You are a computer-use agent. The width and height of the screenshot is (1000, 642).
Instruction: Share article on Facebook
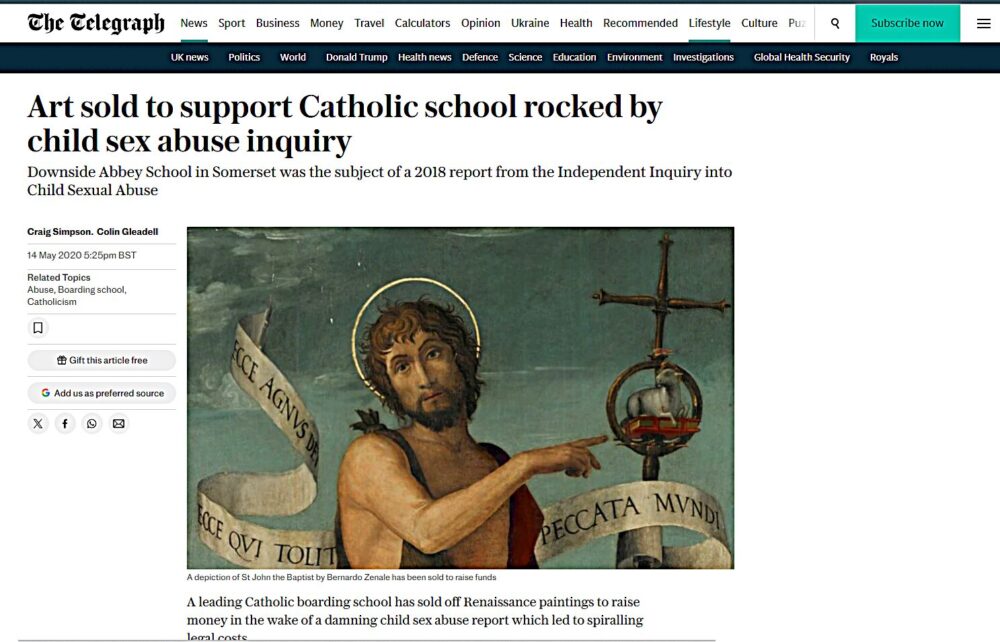coord(65,423)
